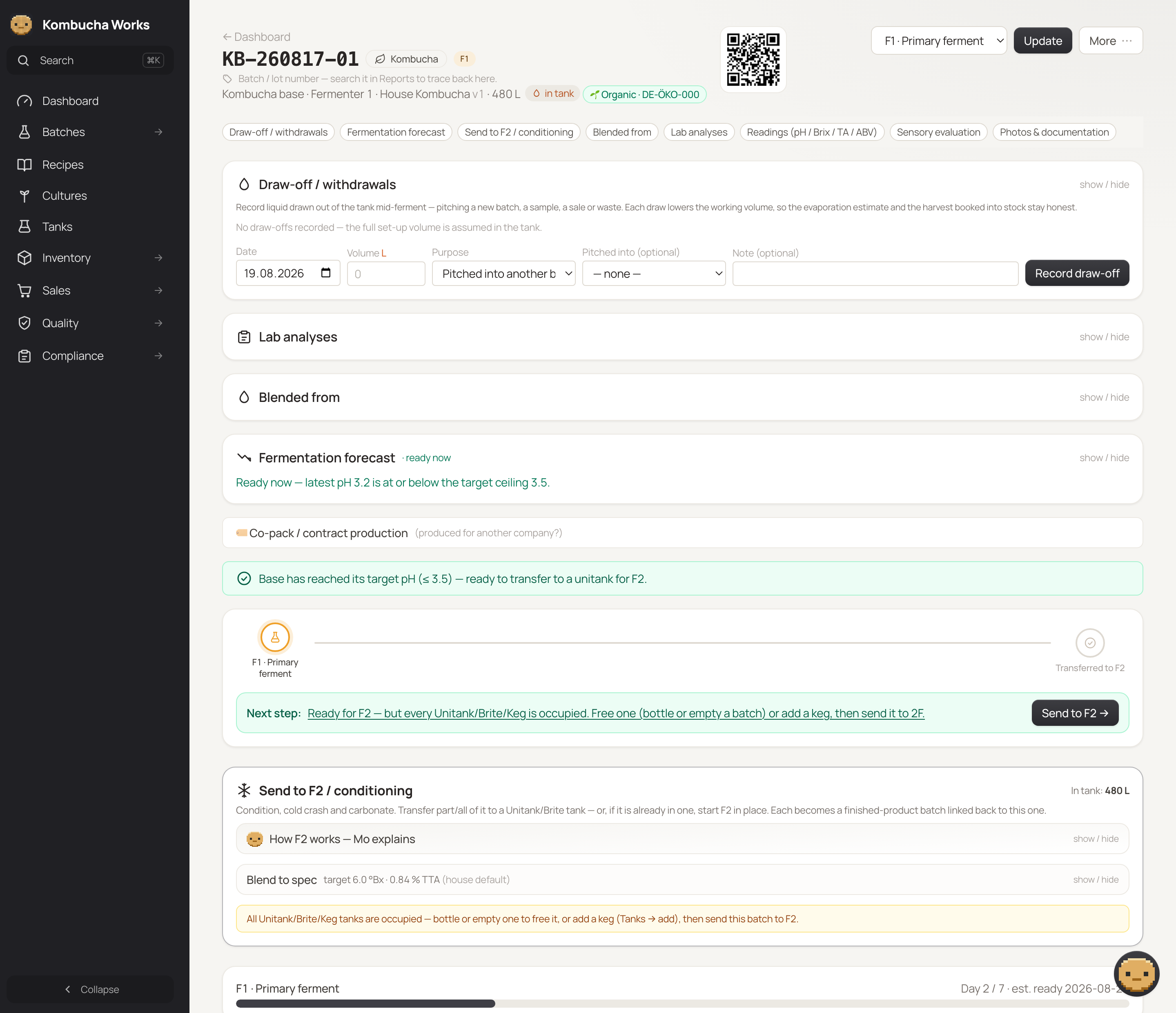1176x1013 pixels.
Task: Click the Blended from droplet icon
Action: click(x=244, y=397)
